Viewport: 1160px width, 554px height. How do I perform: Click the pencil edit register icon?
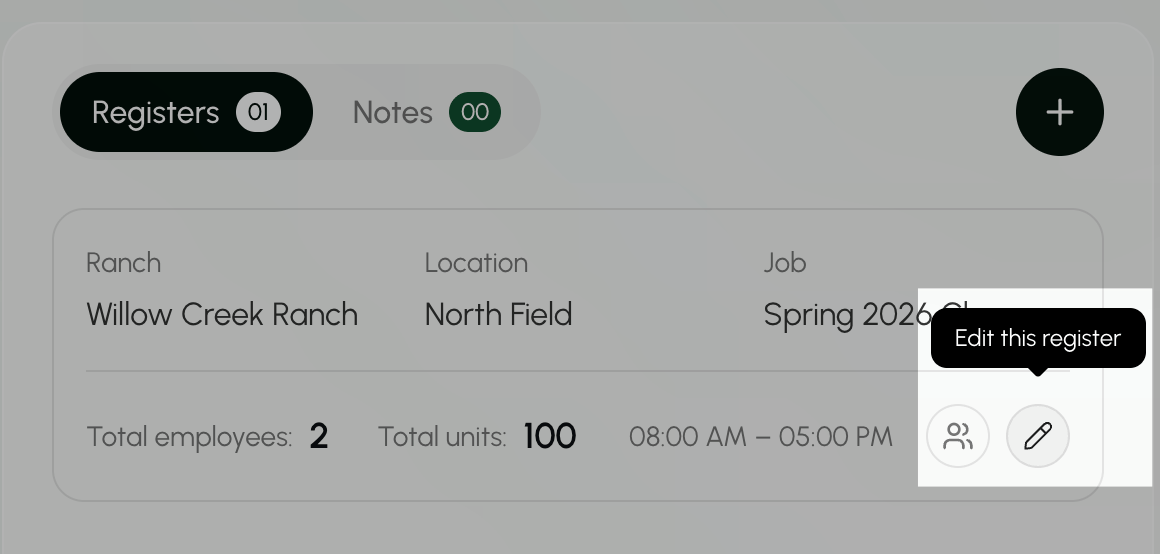click(1037, 436)
